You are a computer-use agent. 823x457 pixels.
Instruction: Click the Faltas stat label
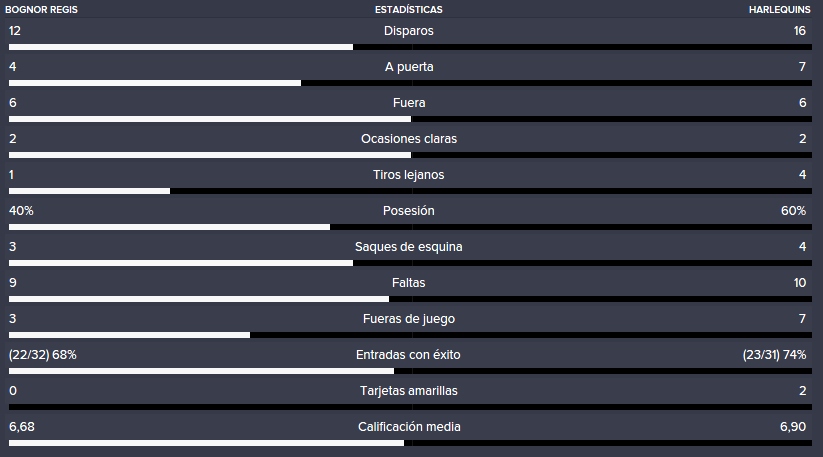click(x=408, y=283)
